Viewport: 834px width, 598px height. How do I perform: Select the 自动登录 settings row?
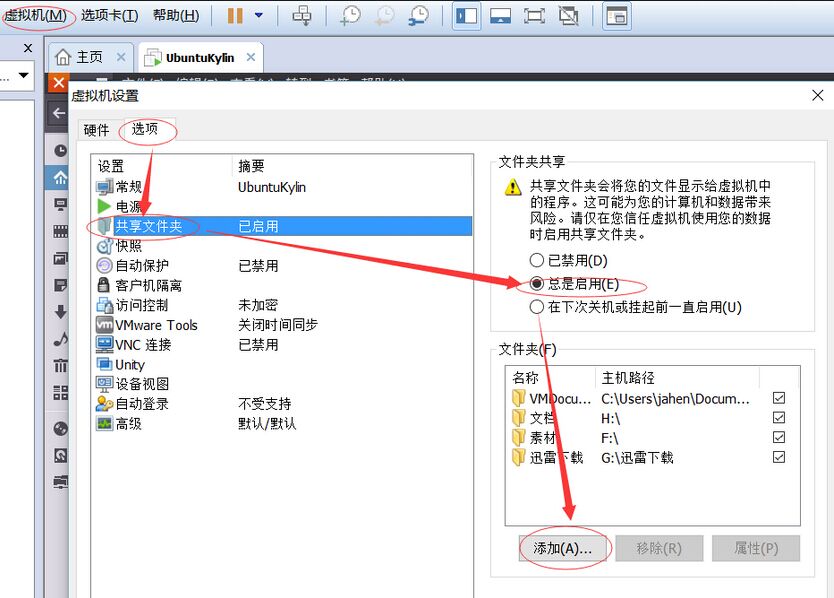tap(282, 404)
